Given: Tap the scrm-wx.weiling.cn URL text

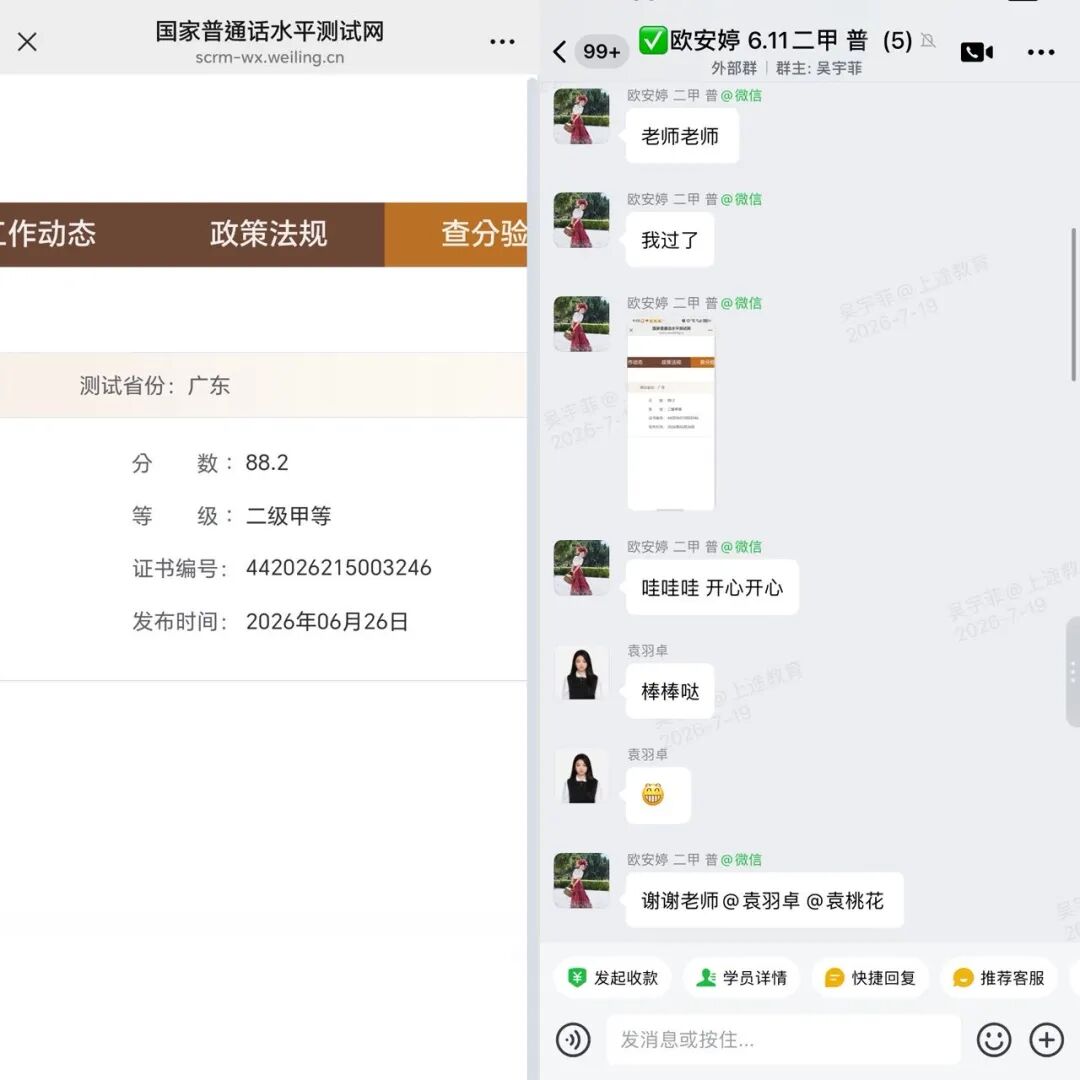Looking at the screenshot, I should (269, 58).
